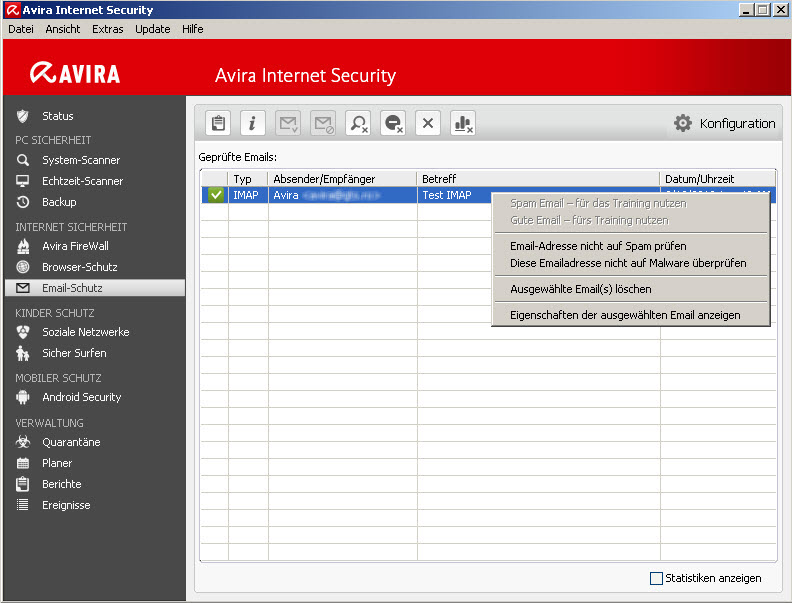792x603 pixels.
Task: Click the Android robot icon
Action: [23, 397]
